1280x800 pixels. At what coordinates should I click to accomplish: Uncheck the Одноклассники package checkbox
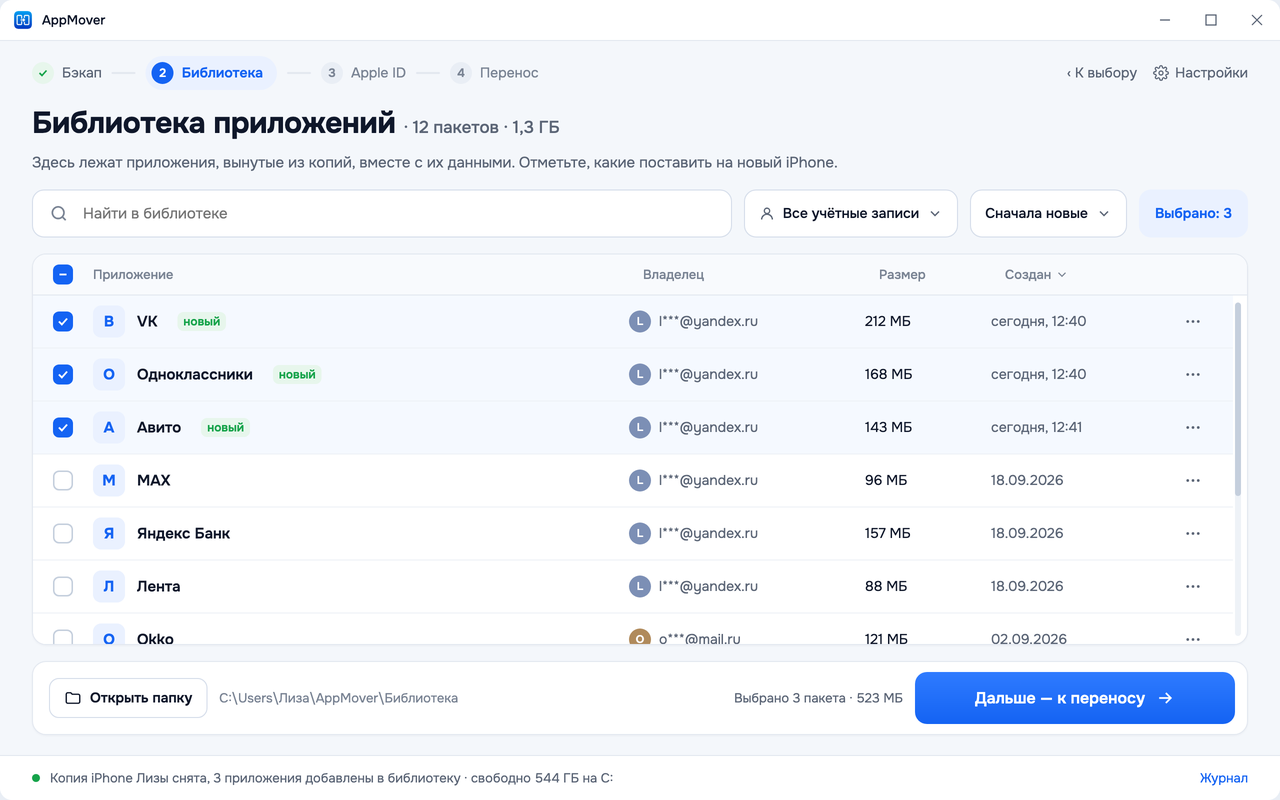coord(63,375)
